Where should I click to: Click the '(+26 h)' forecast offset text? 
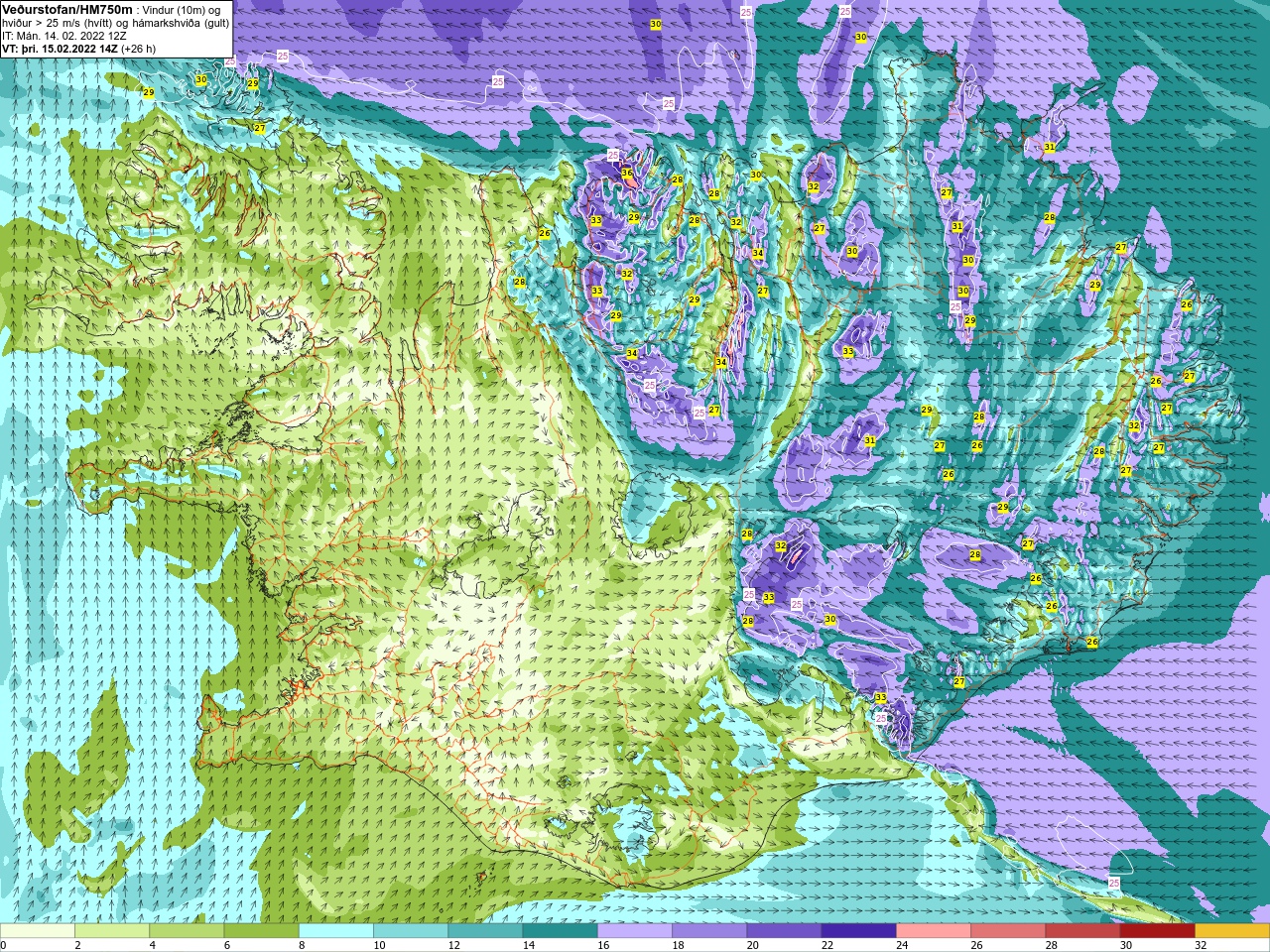(x=140, y=48)
